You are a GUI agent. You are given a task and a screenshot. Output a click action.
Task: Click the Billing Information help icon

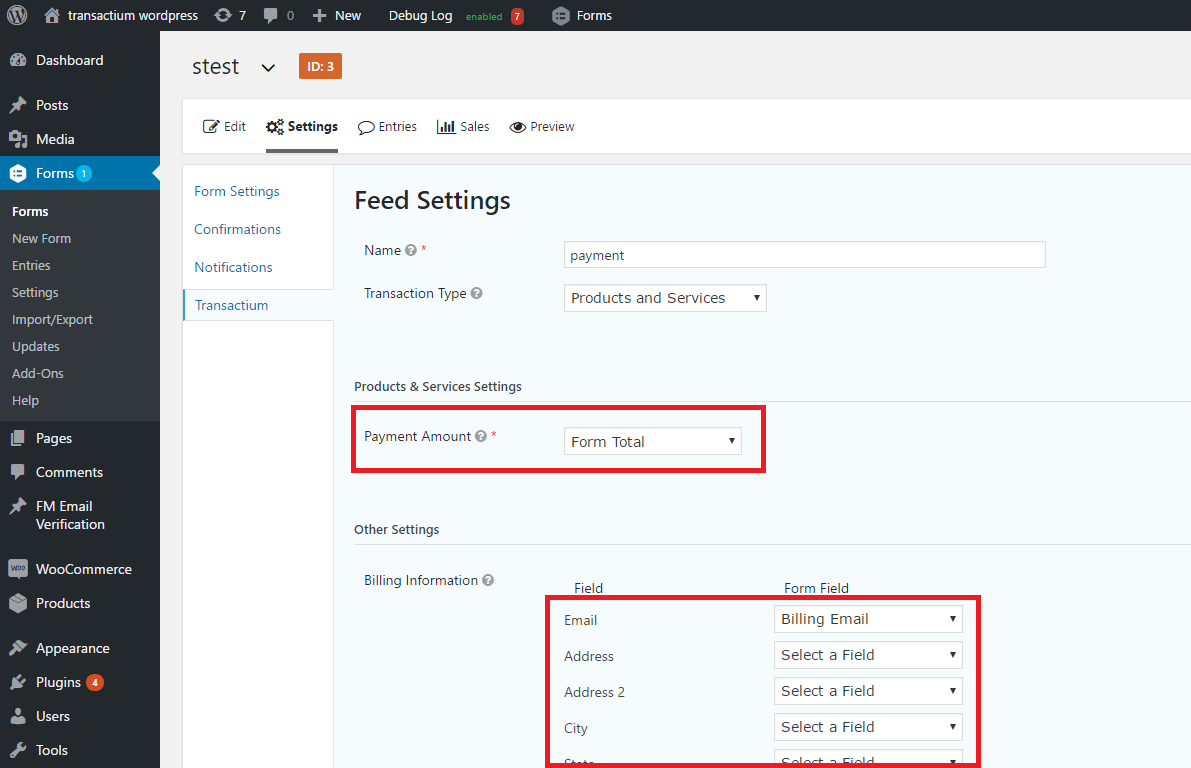pyautogui.click(x=488, y=581)
